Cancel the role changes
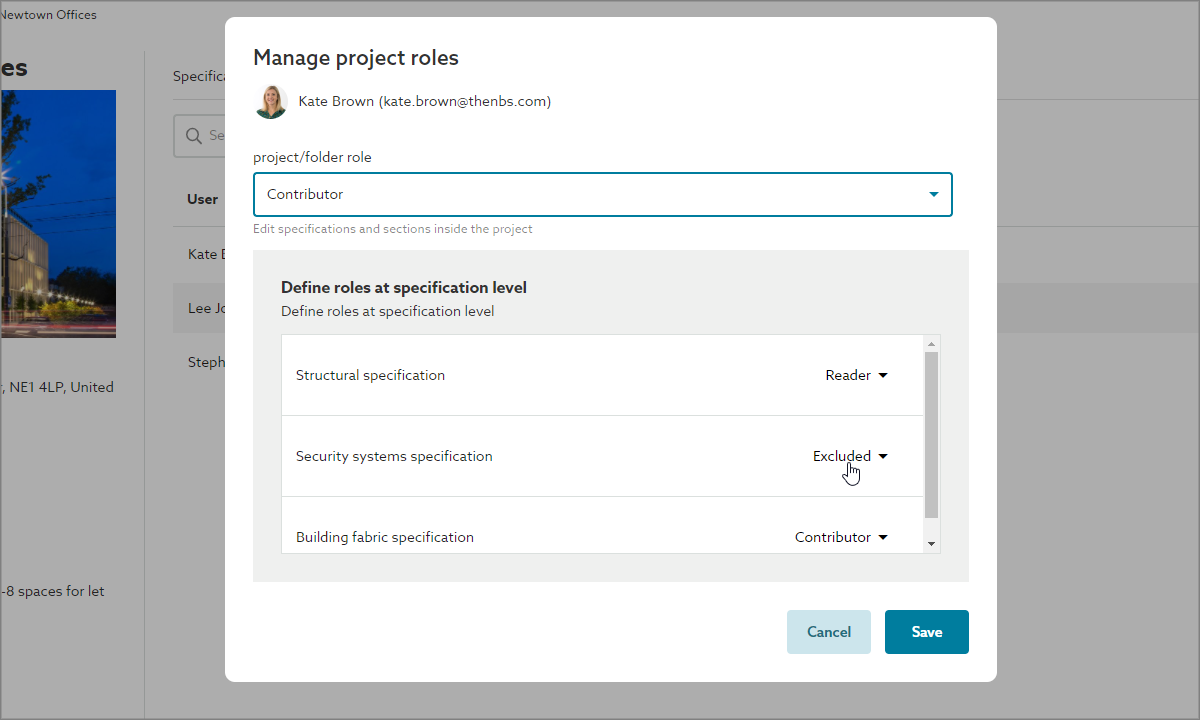The image size is (1200, 720). pos(828,632)
